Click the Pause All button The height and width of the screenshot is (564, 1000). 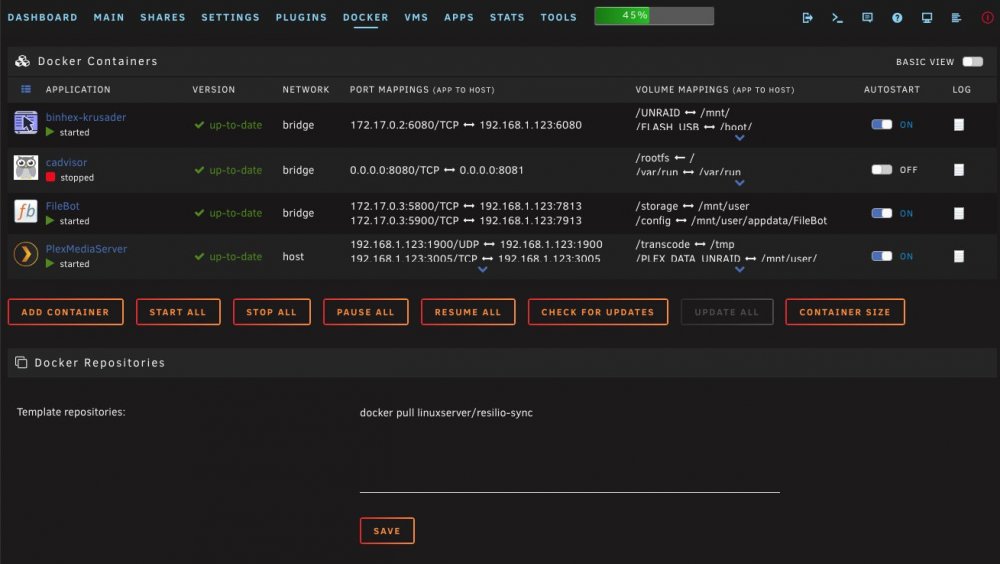365,312
